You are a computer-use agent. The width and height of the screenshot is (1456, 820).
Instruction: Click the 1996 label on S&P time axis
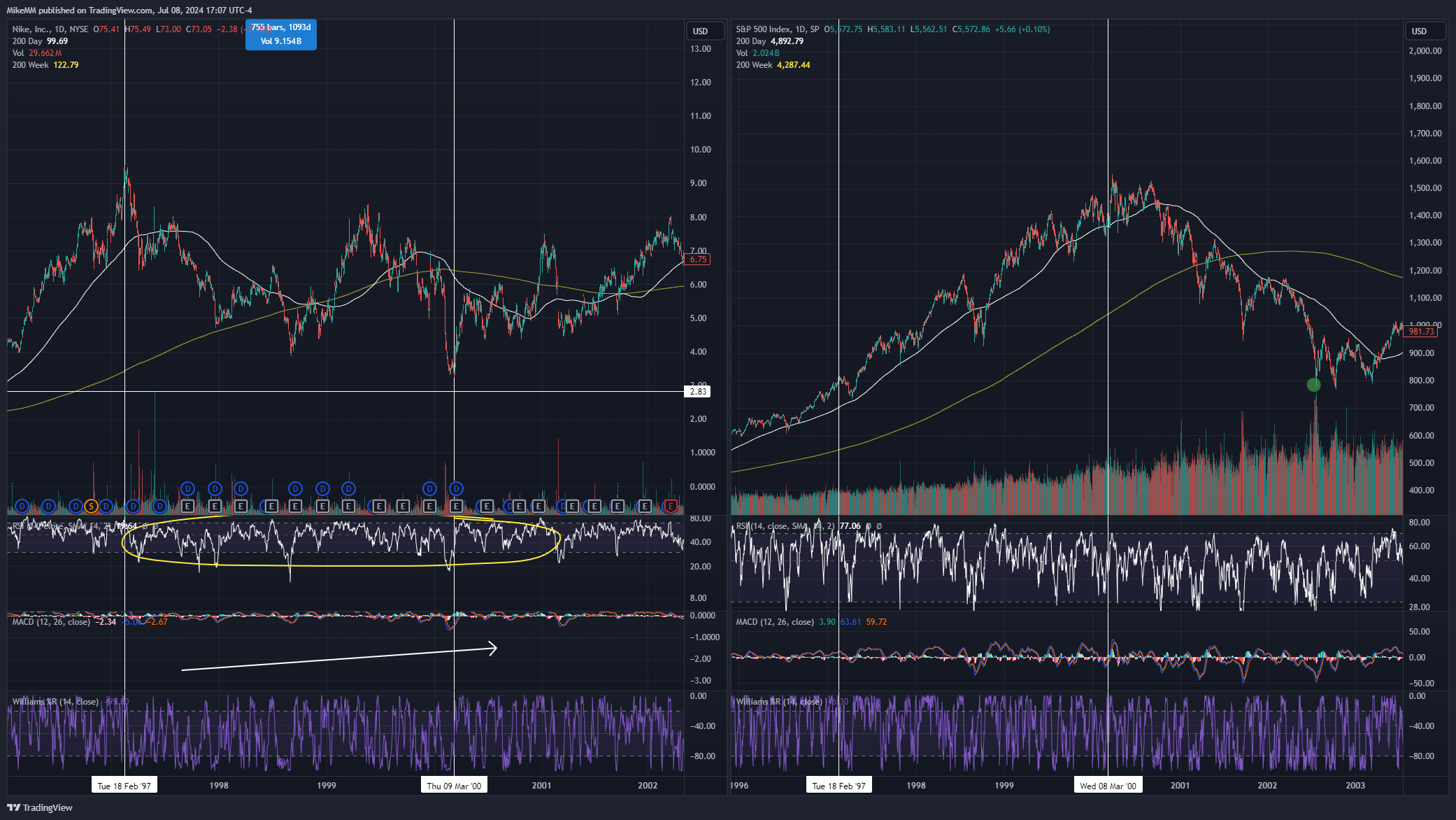pos(739,786)
